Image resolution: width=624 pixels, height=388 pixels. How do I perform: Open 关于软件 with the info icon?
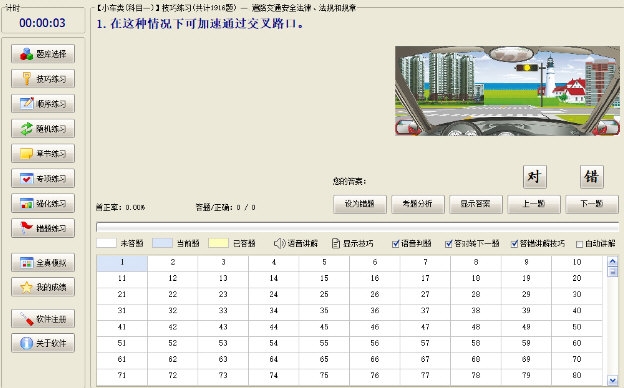[x=43, y=343]
